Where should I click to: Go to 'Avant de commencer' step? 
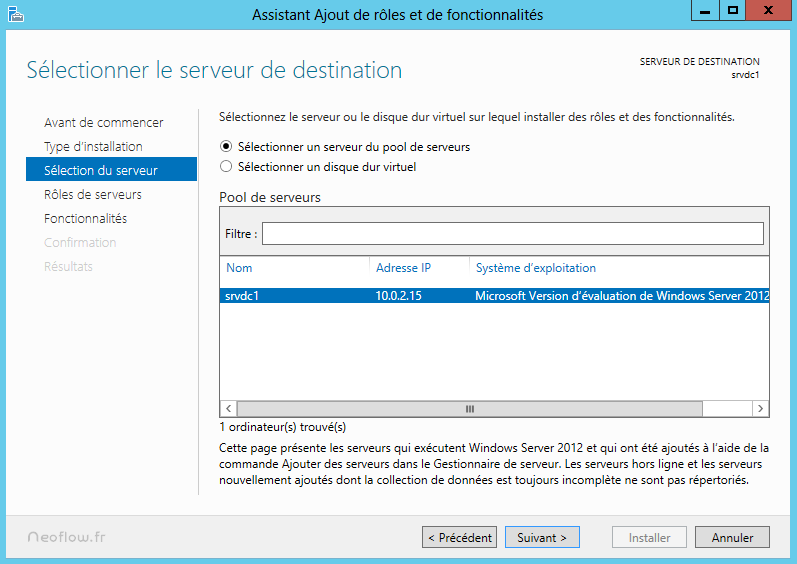tap(103, 123)
